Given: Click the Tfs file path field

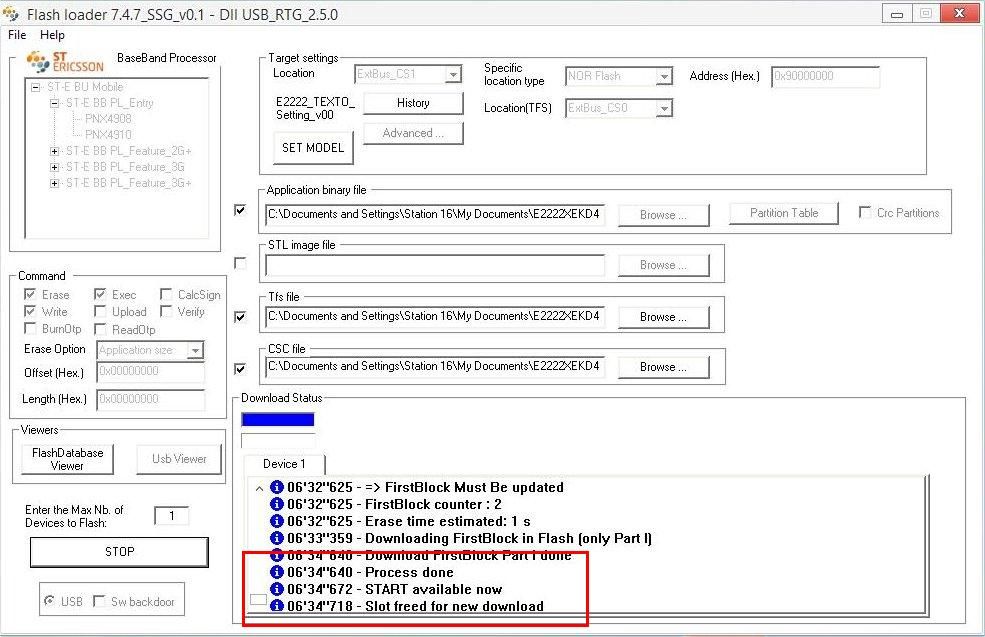Looking at the screenshot, I should [435, 317].
